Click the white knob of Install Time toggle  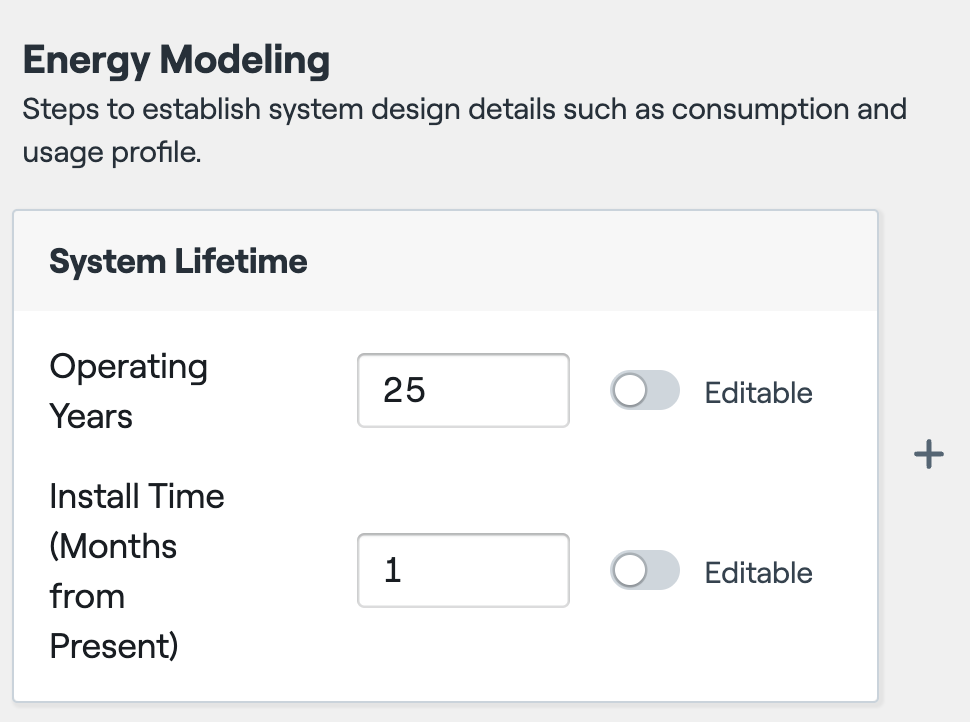631,571
